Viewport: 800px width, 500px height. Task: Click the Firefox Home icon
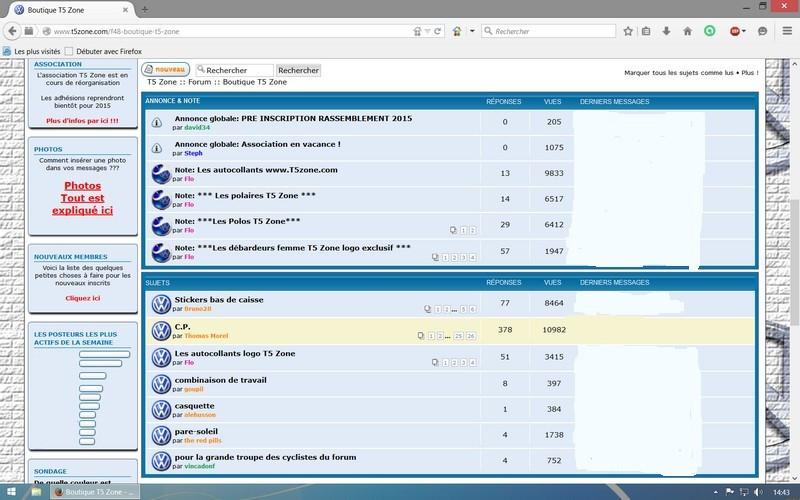pos(688,31)
